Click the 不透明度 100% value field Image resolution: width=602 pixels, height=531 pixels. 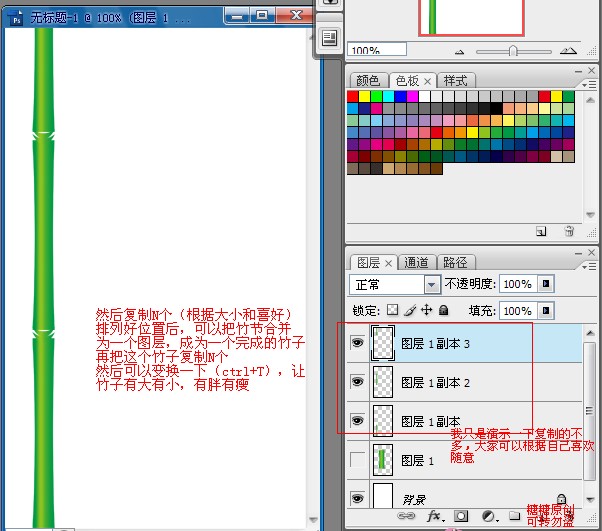(518, 284)
